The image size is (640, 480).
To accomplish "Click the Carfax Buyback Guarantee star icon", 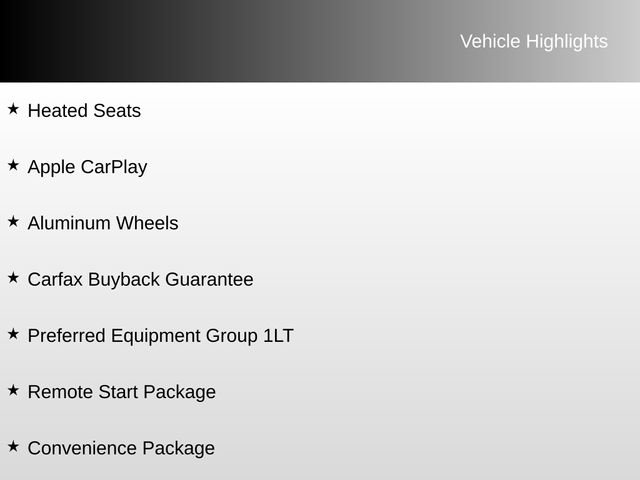I will point(13,277).
